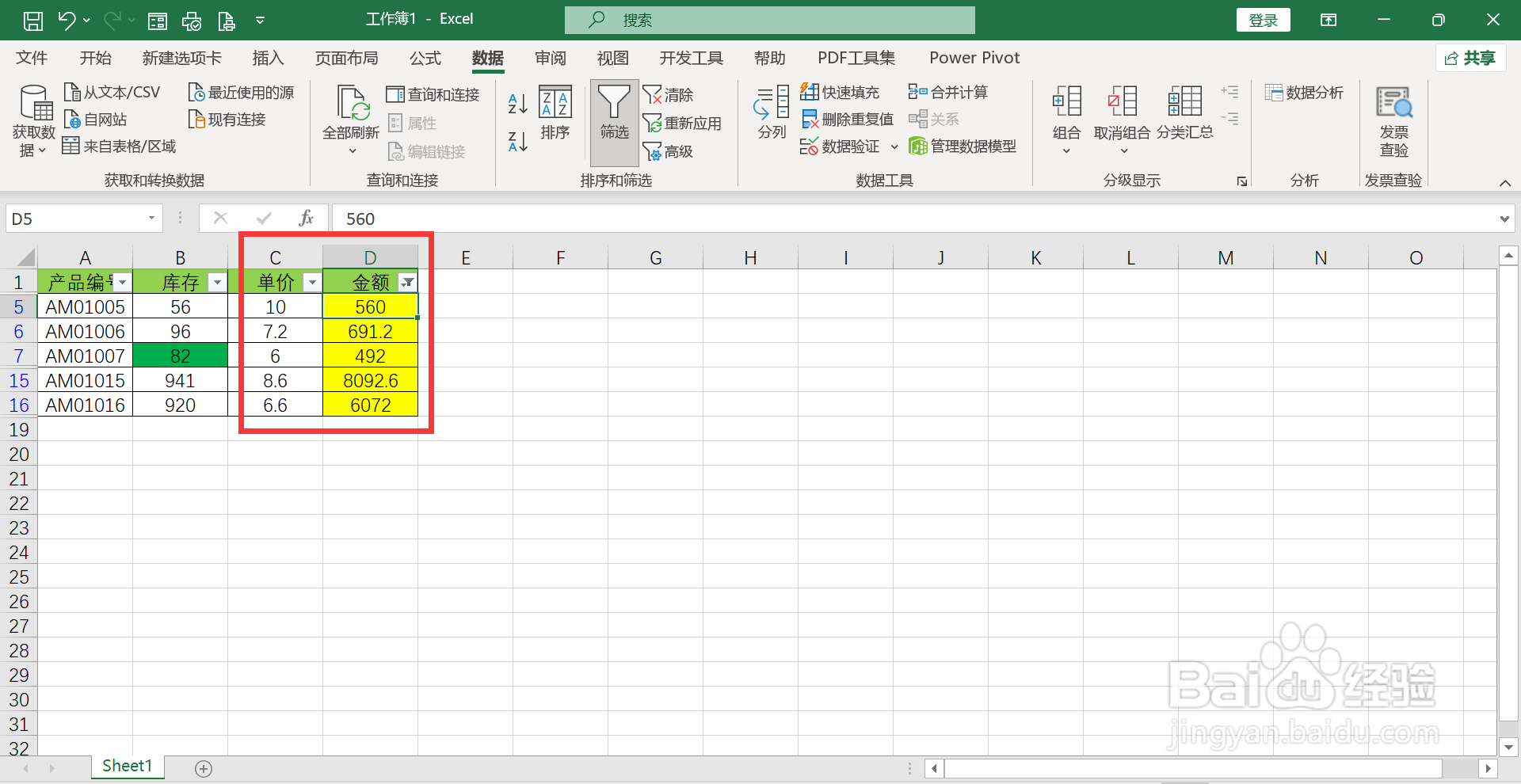The width and height of the screenshot is (1521, 784).
Task: Switch to the Home (开始) tab
Action: tap(96, 58)
